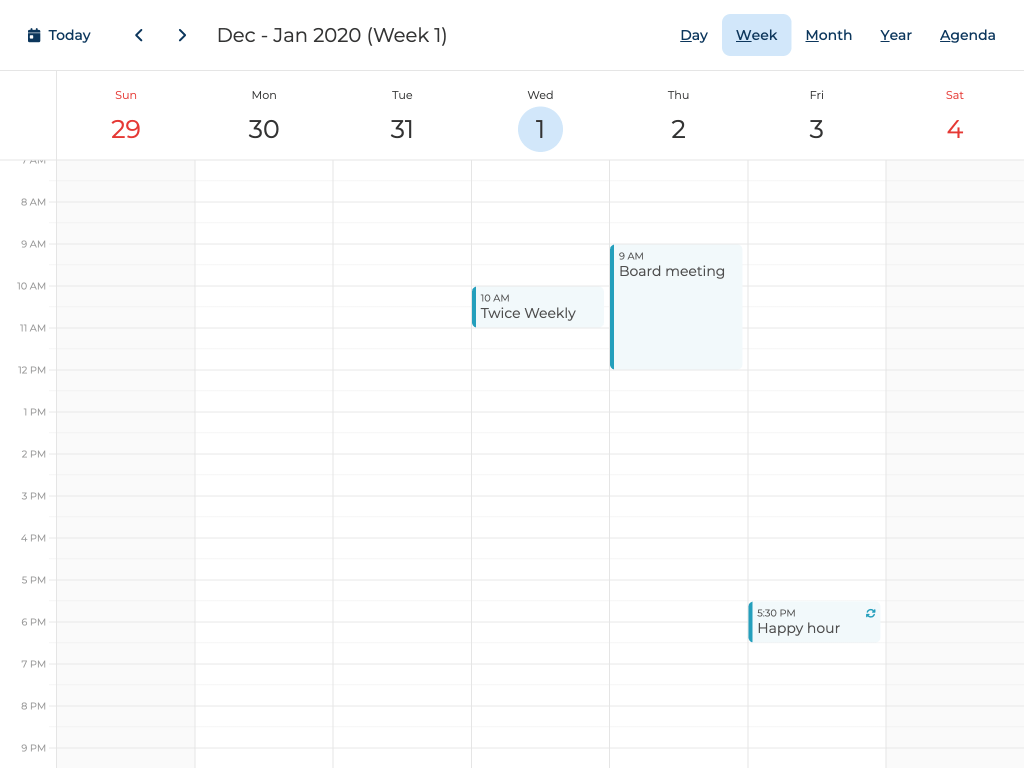Image resolution: width=1024 pixels, height=768 pixels.
Task: Show the Agenda view
Action: point(967,35)
